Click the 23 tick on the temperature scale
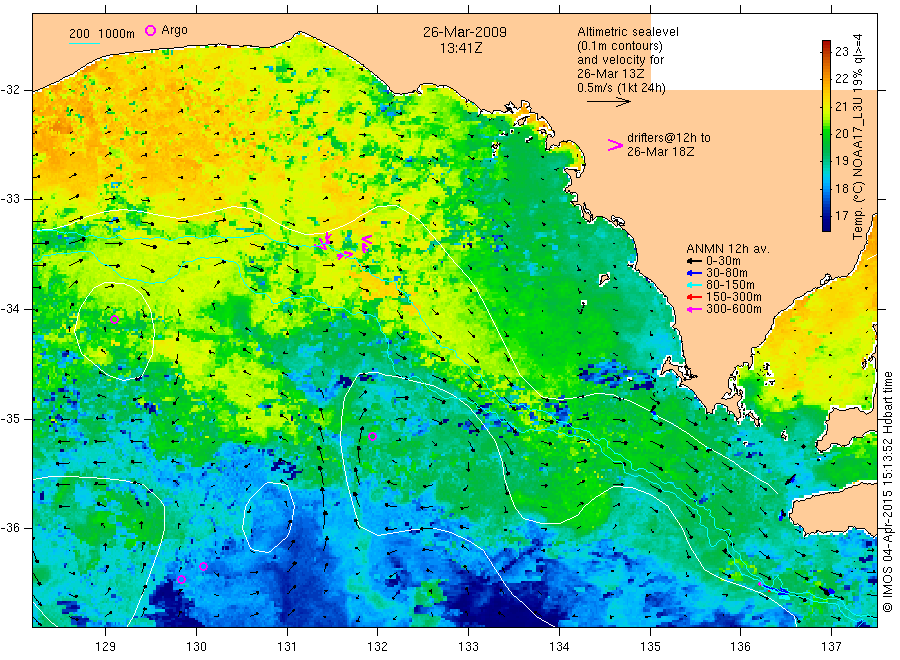900x660 pixels. coord(841,52)
